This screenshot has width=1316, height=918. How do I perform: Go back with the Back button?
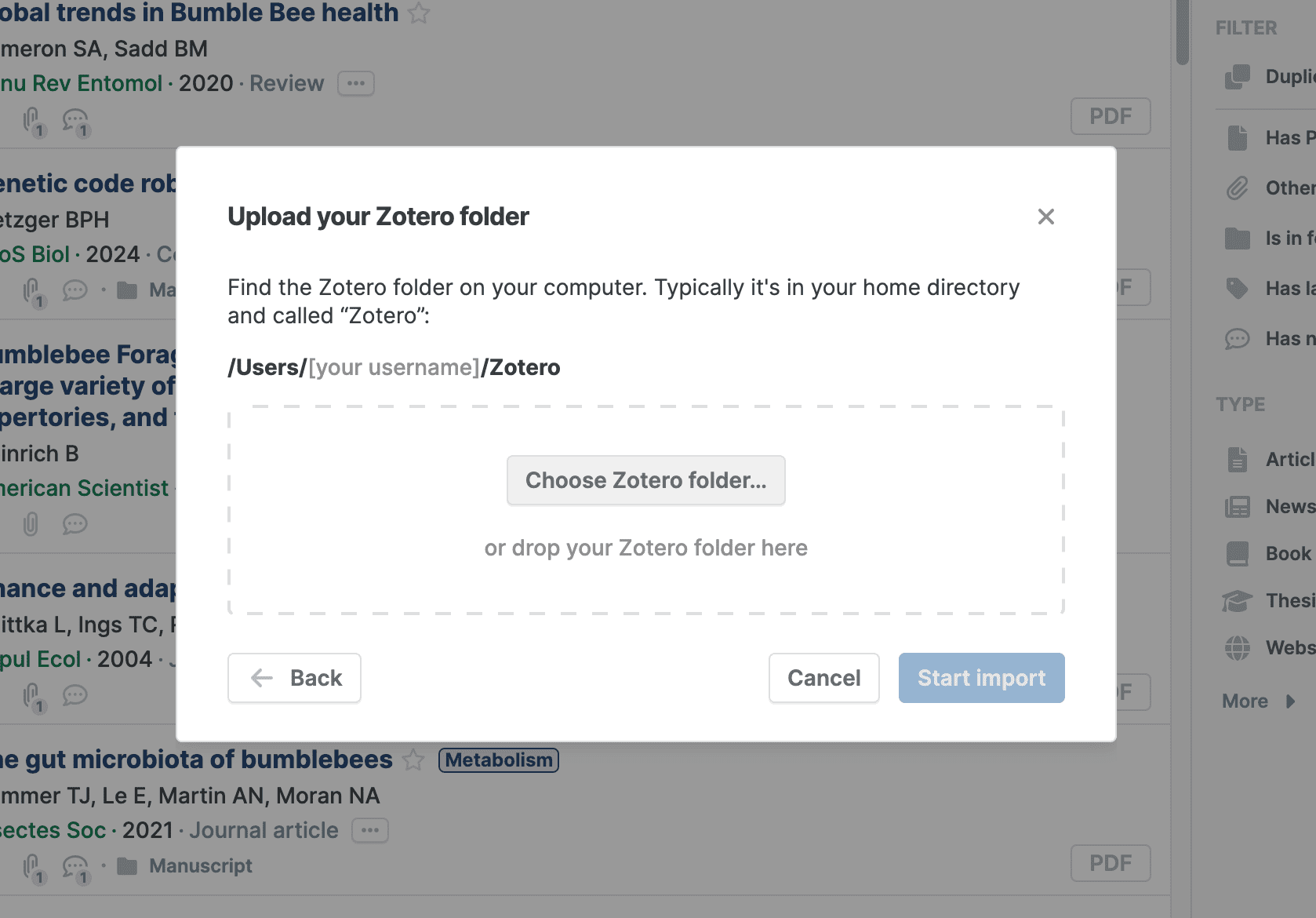click(x=294, y=678)
